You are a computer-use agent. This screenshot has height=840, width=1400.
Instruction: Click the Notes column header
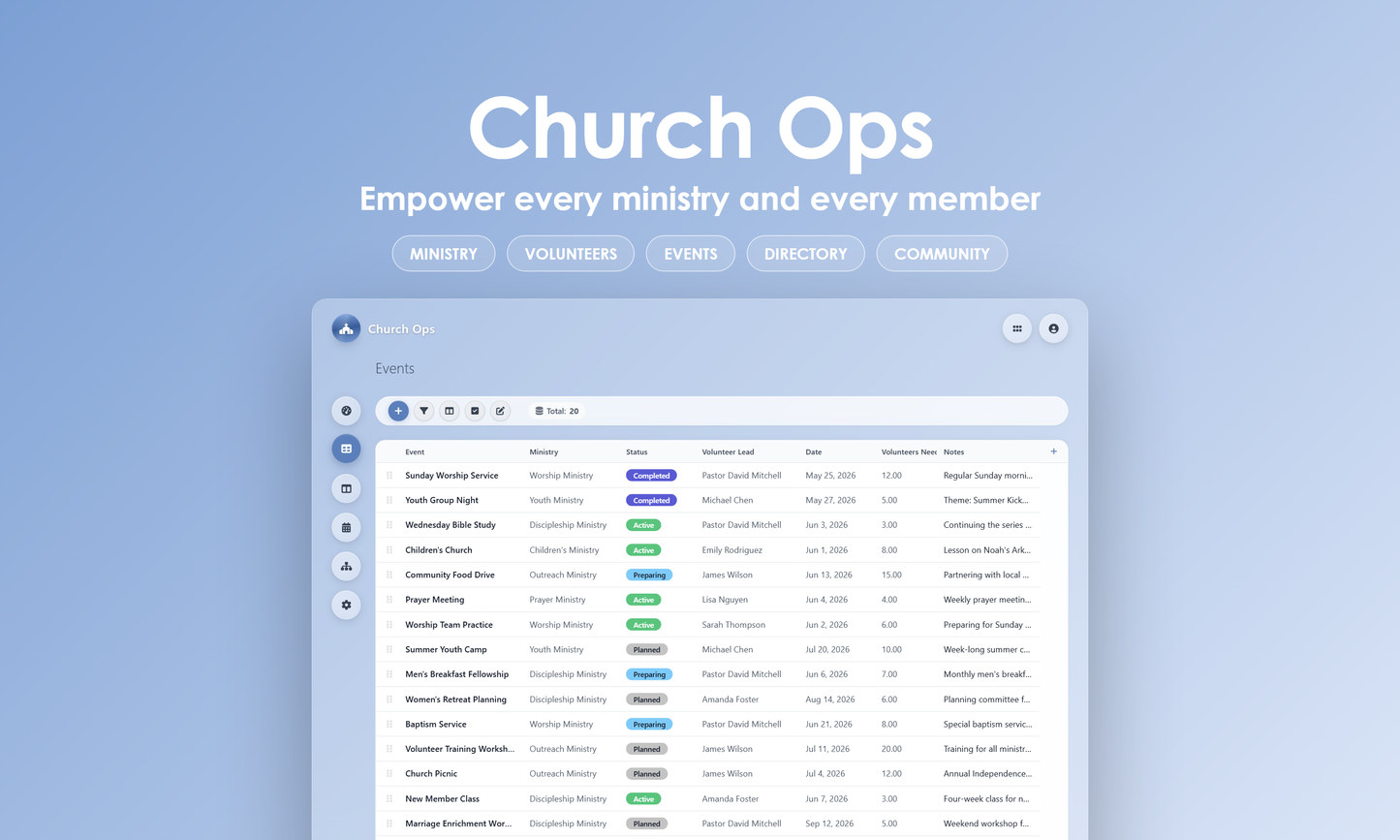(x=953, y=452)
